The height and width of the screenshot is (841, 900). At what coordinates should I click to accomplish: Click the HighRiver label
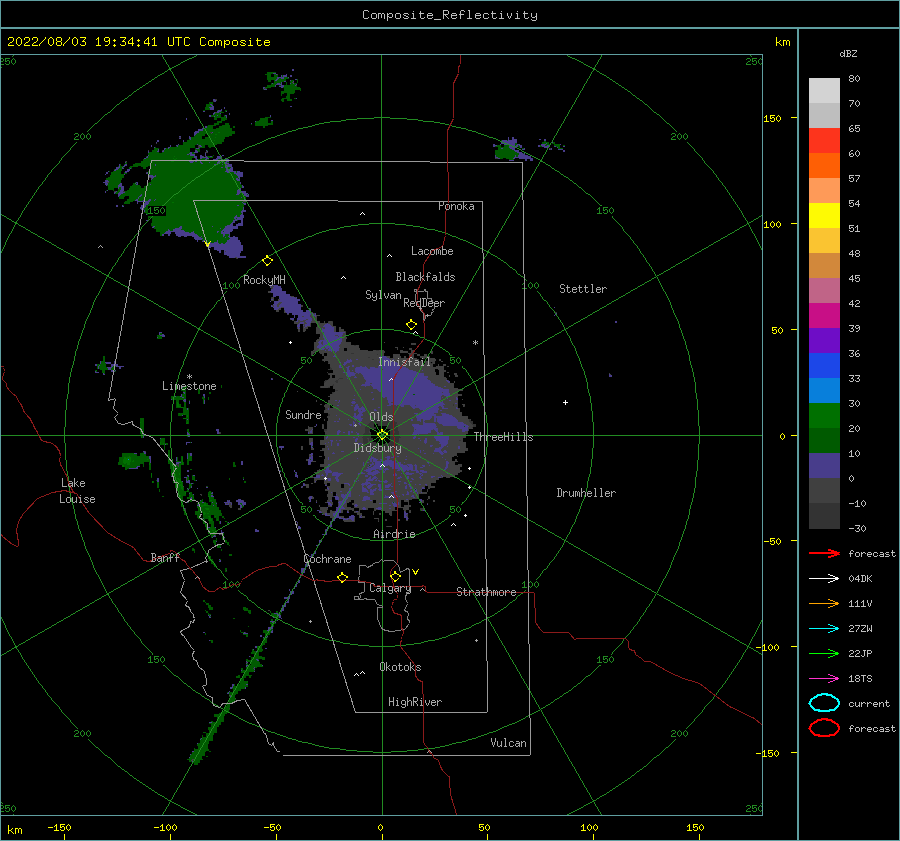pos(415,703)
